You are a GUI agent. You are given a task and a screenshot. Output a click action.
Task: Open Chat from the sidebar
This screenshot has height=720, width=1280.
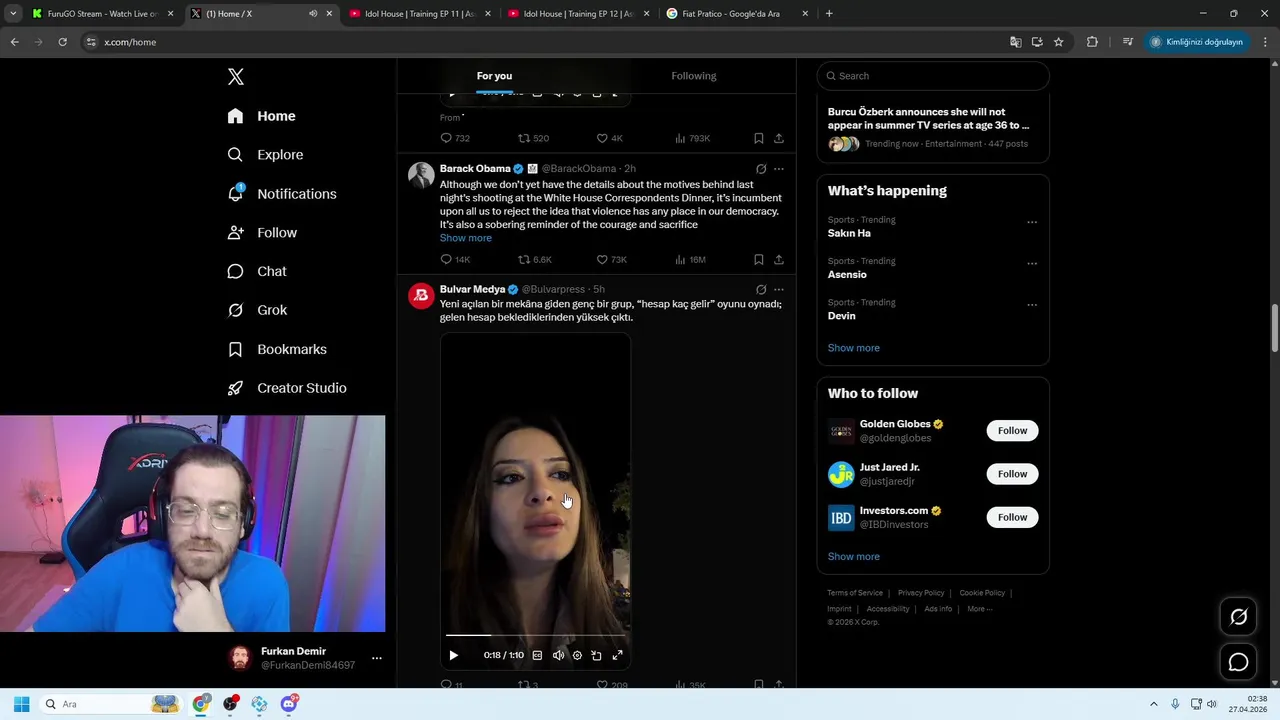click(257, 271)
